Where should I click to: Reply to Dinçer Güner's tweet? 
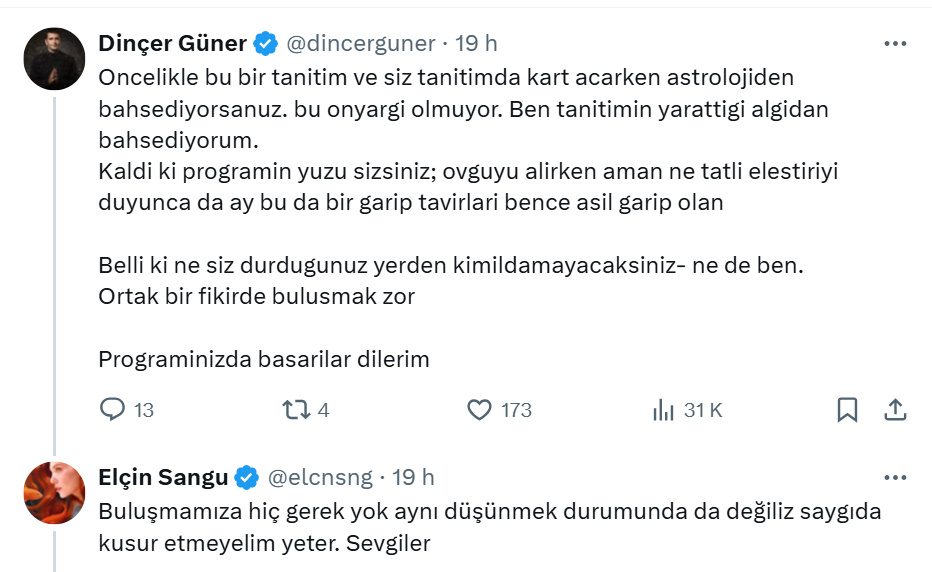click(113, 410)
